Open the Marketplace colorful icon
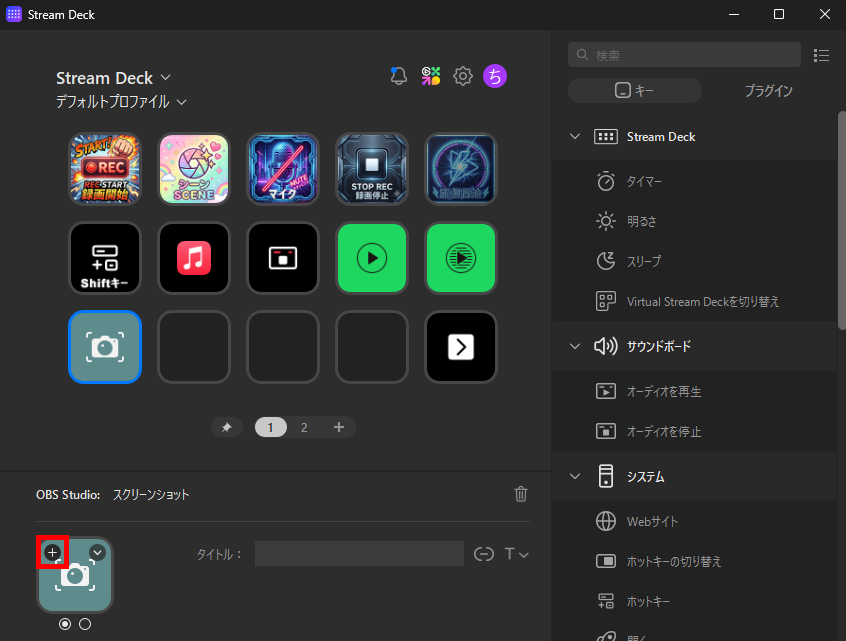This screenshot has width=846, height=641. click(x=431, y=76)
